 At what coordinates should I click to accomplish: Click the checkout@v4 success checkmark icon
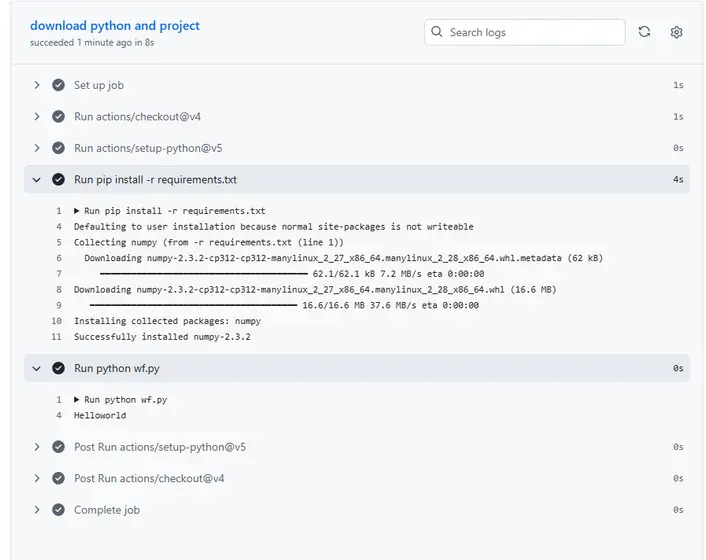click(59, 117)
